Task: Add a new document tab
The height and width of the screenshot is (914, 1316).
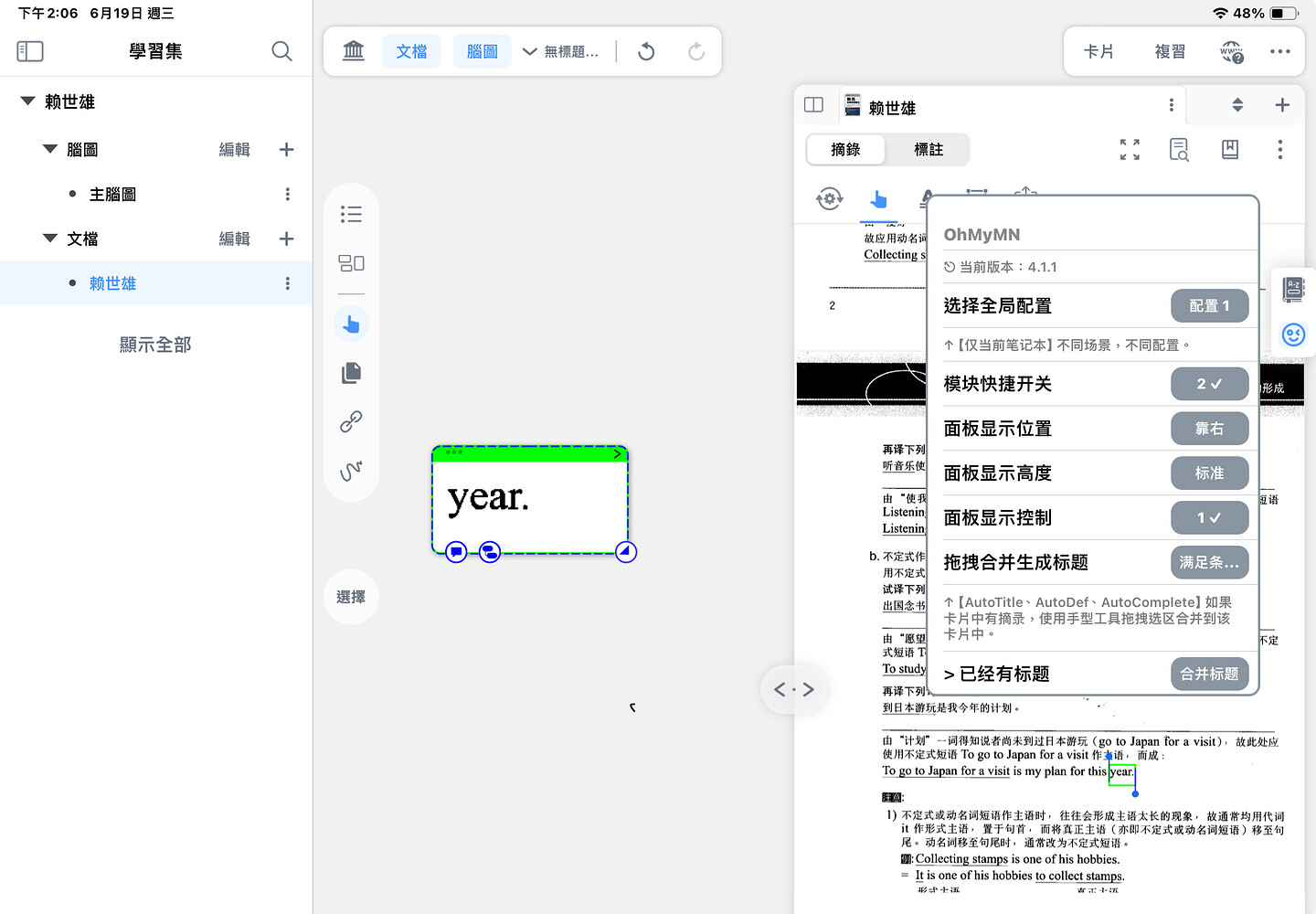Action: click(1282, 105)
